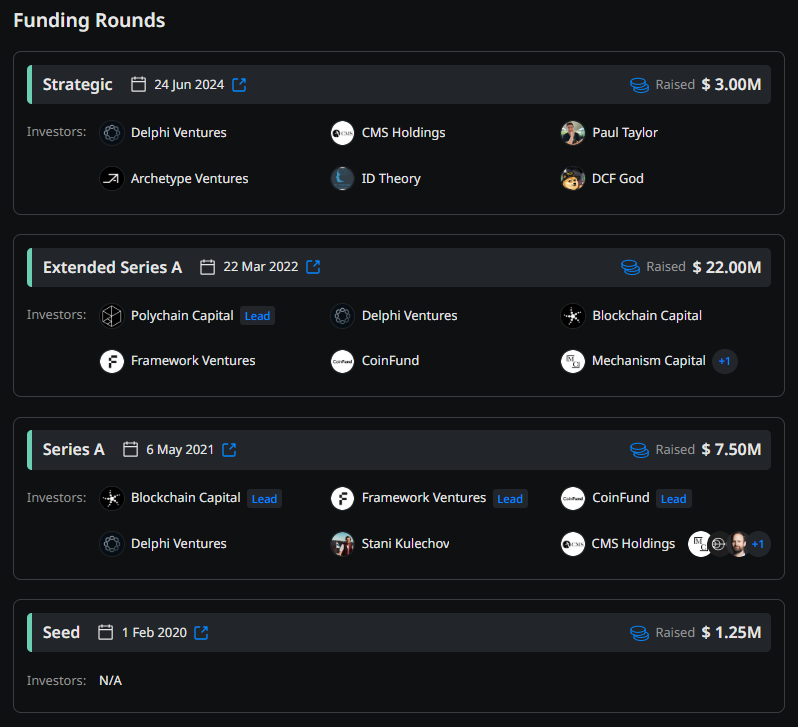Click coins icon beside Raised $ 3.00M
Screen dimensions: 798x727
[x=639, y=85]
